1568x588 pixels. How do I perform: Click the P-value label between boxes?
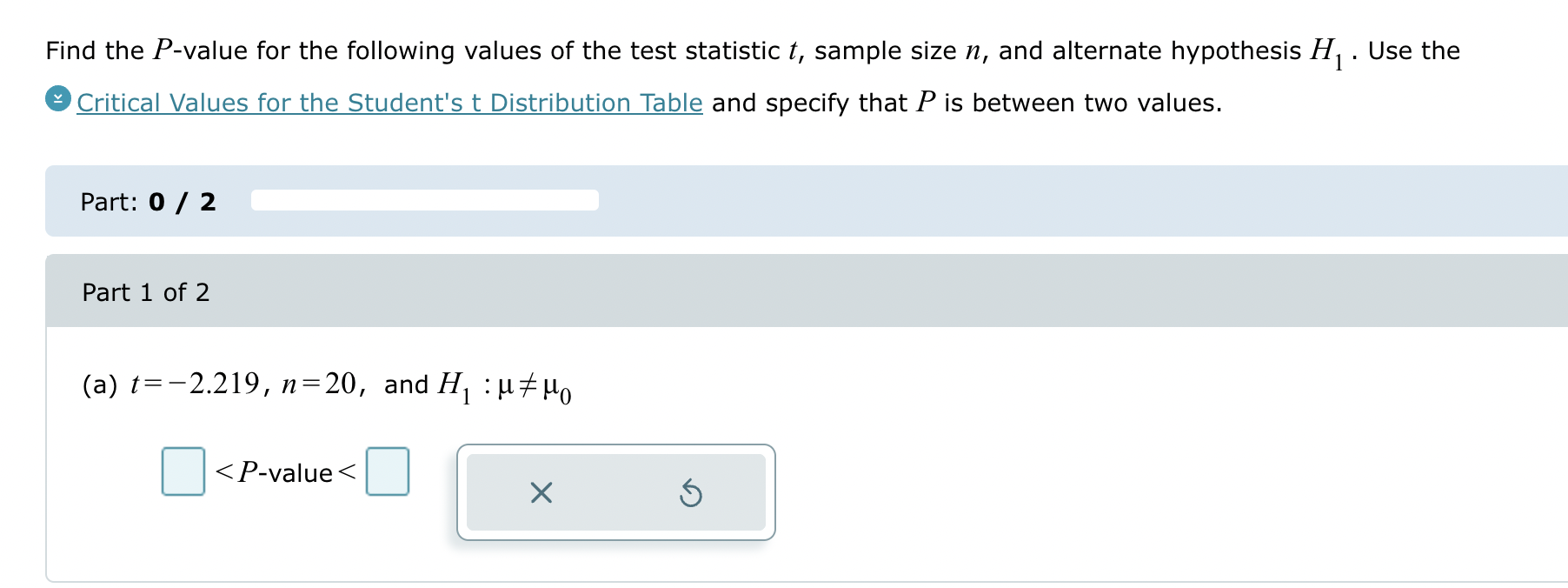tap(285, 472)
